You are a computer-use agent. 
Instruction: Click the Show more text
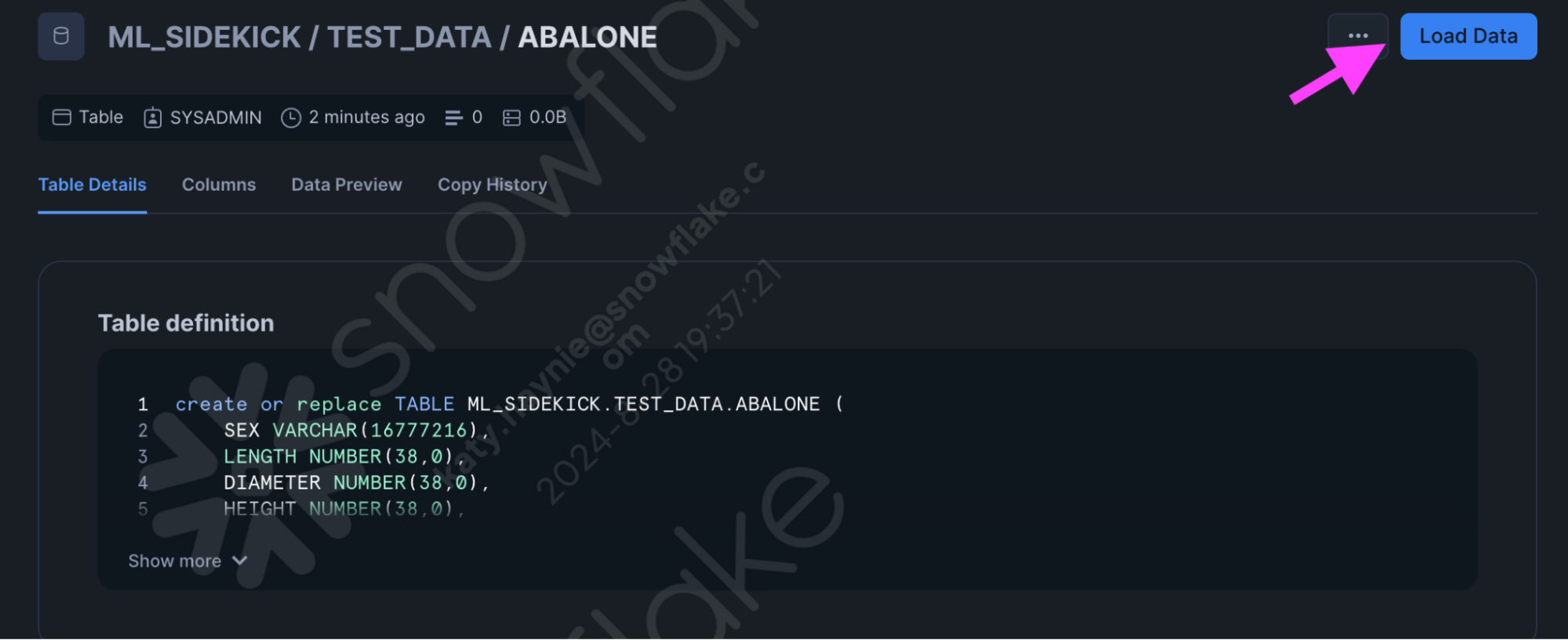pos(174,561)
